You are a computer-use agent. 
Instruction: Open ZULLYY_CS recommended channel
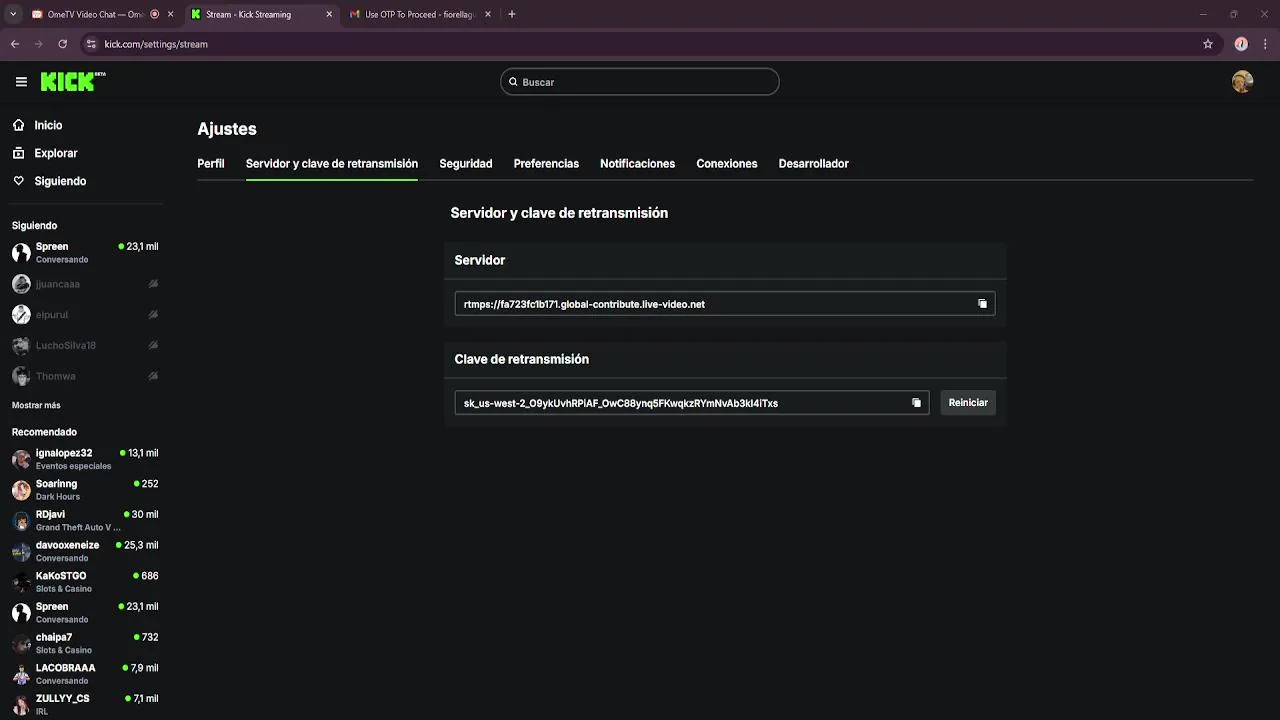[84, 705]
